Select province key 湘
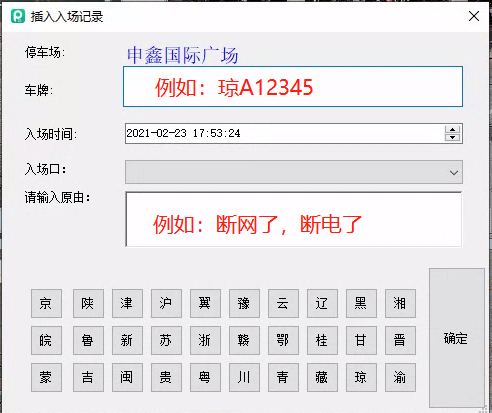 pyautogui.click(x=400, y=303)
